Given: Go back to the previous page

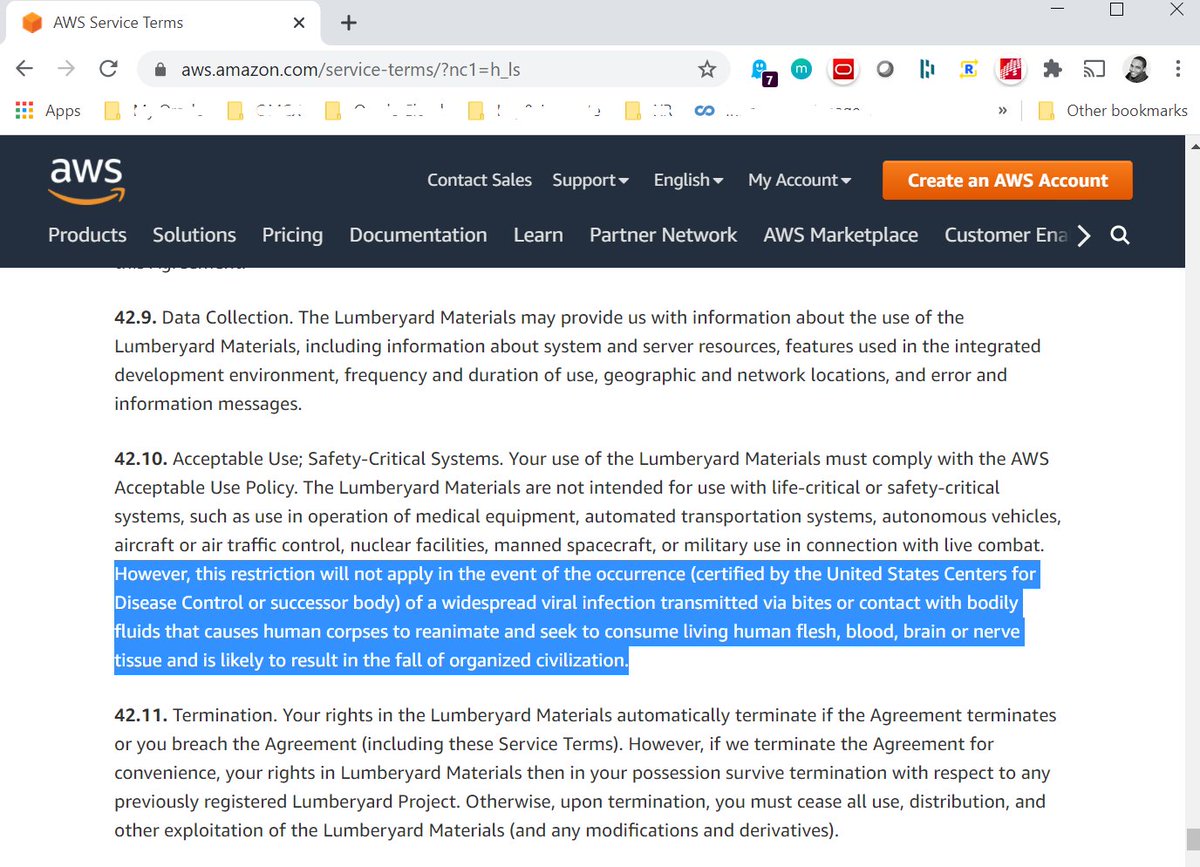Looking at the screenshot, I should coord(25,69).
